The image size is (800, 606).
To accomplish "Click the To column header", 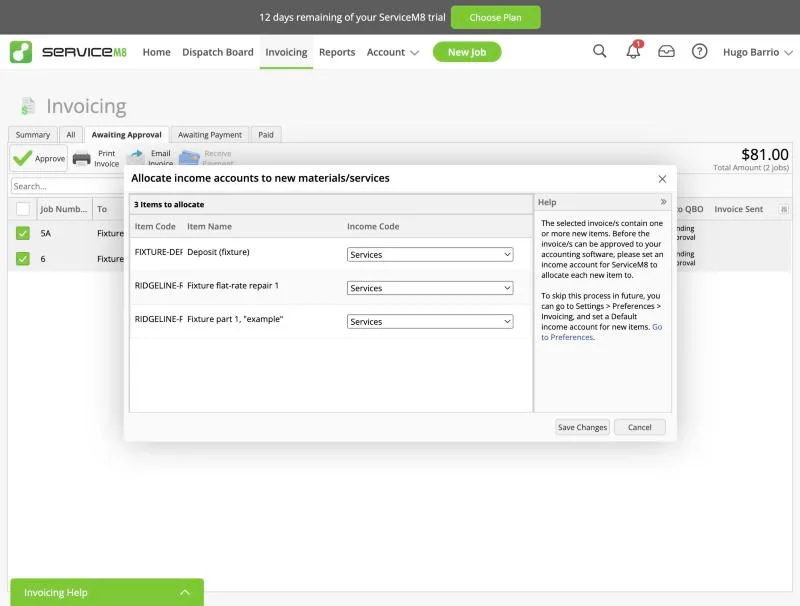I will point(102,209).
